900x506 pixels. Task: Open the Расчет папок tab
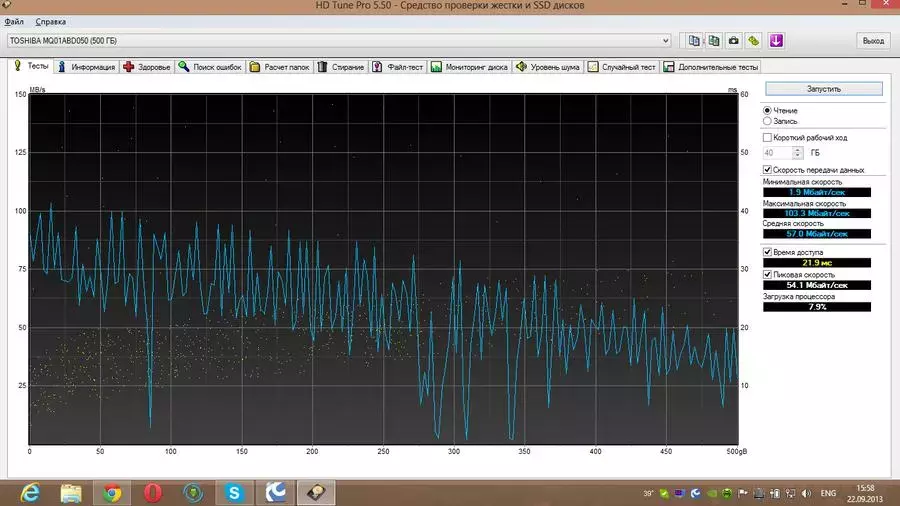coord(280,67)
